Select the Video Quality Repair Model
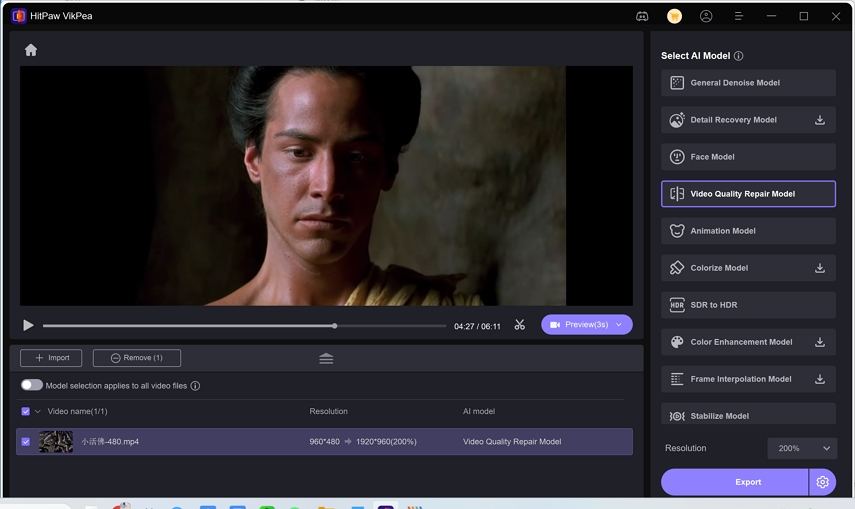This screenshot has height=509, width=855. pos(748,194)
